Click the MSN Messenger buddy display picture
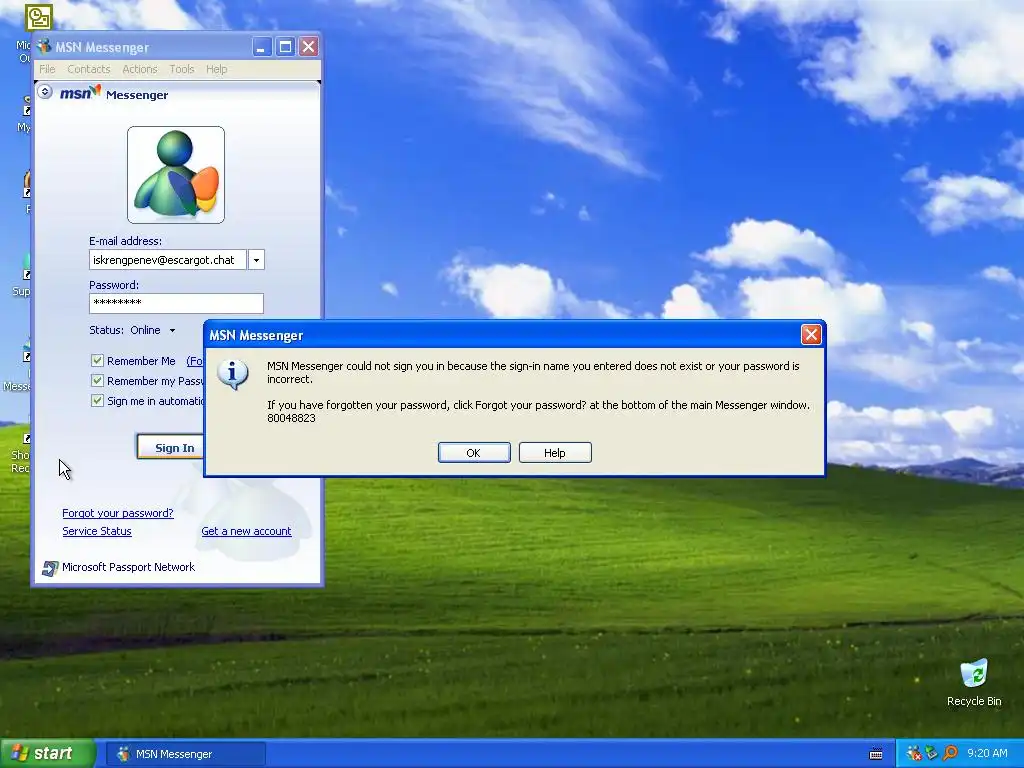The height and width of the screenshot is (768, 1024). 176,175
